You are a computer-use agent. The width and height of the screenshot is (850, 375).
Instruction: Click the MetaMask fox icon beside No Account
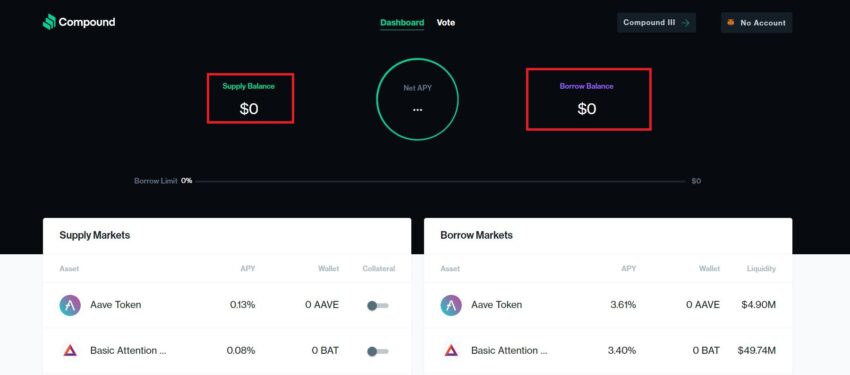[731, 23]
